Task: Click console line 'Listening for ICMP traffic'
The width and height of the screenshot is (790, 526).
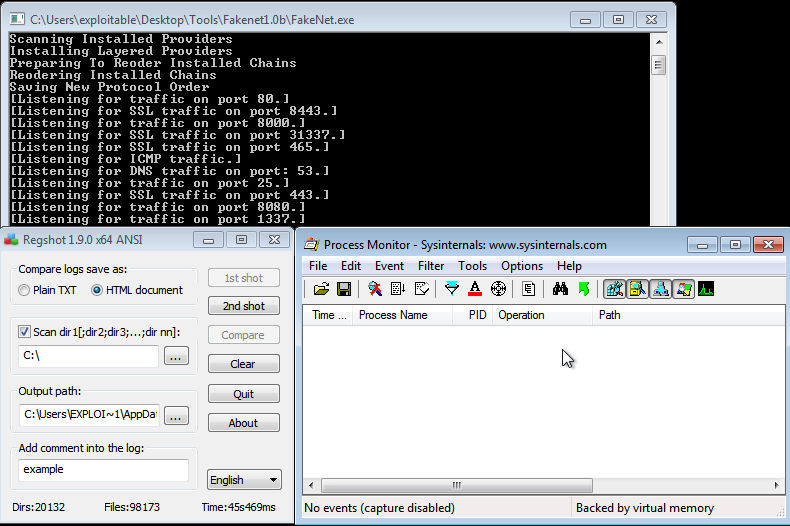Action: pos(125,159)
